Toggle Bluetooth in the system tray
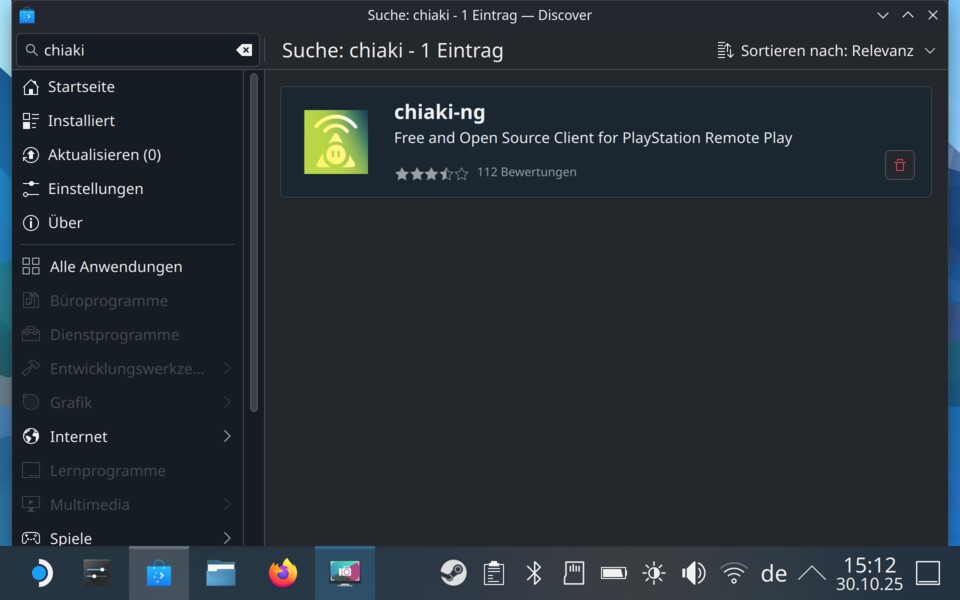This screenshot has height=600, width=960. (x=533, y=573)
